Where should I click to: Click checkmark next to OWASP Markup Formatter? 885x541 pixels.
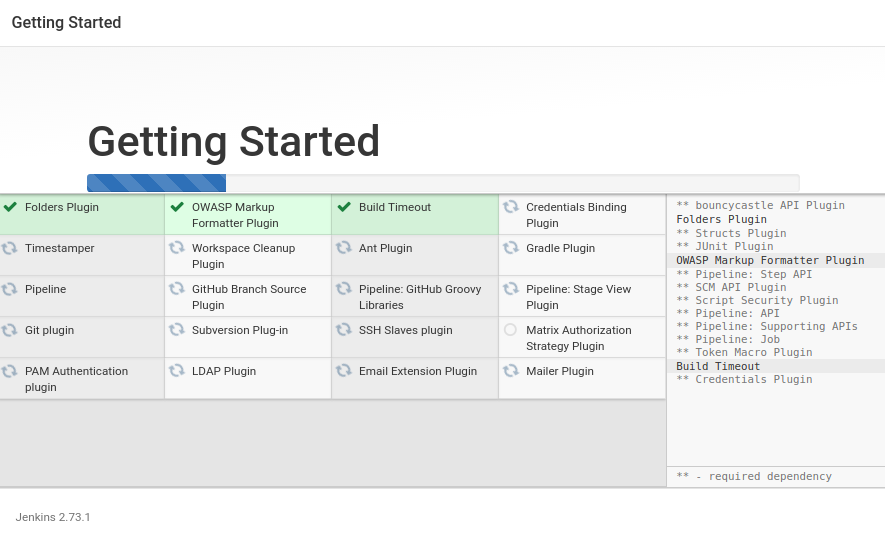(x=177, y=207)
